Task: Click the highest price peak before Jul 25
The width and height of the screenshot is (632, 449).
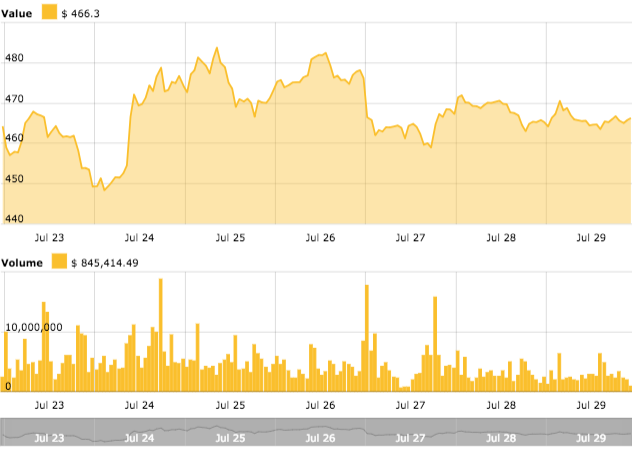Action: coord(216,47)
